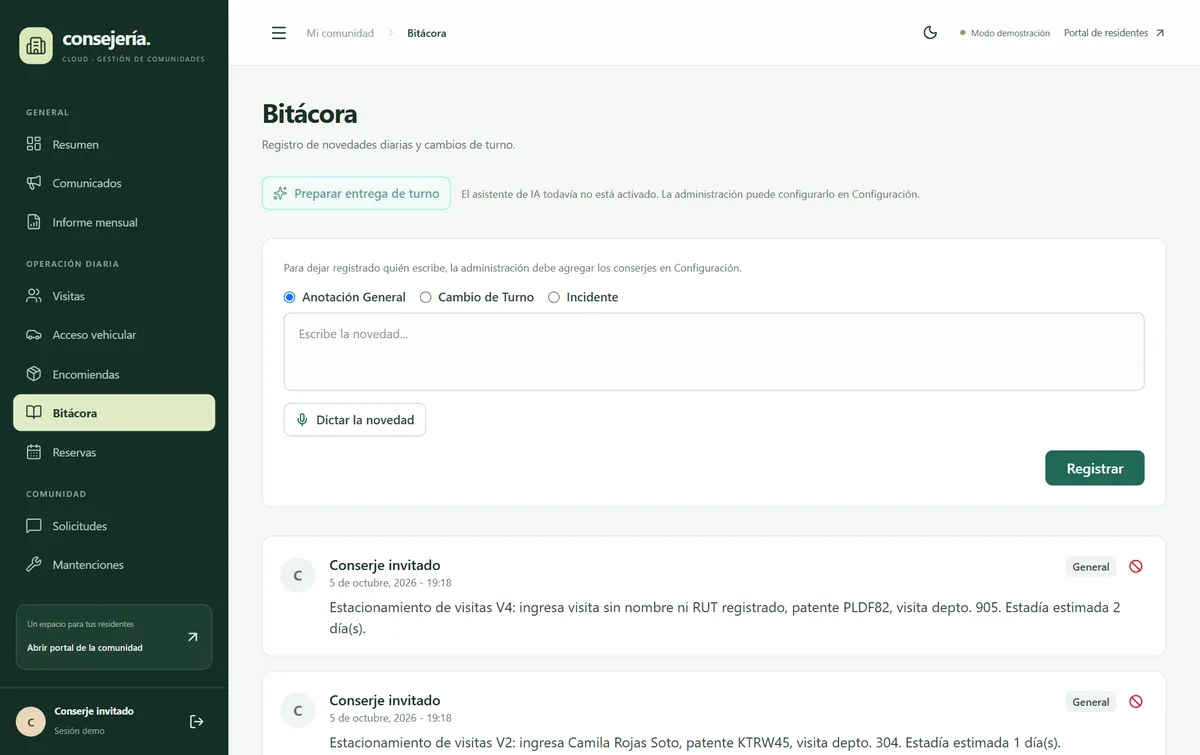Click avatar C on the Camila Rojas entry
Image resolution: width=1200 pixels, height=755 pixels.
coord(298,710)
